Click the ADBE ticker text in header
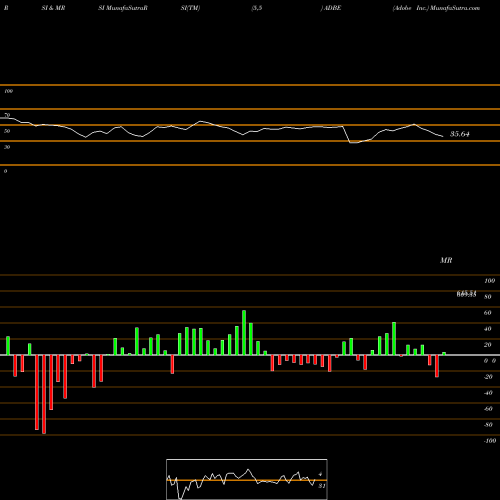The image size is (500, 500). pos(332,8)
